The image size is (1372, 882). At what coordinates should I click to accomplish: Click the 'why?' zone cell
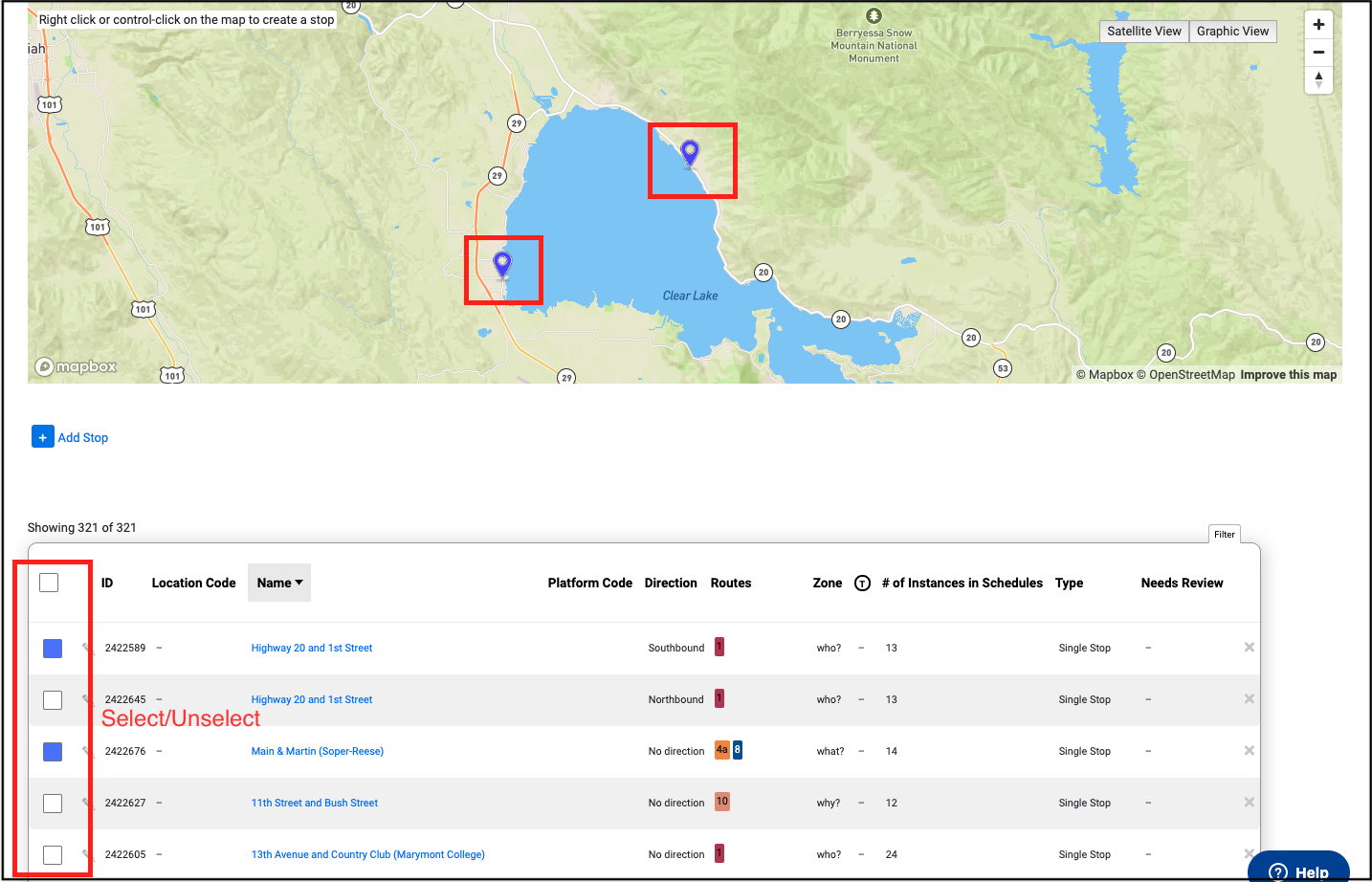(829, 803)
